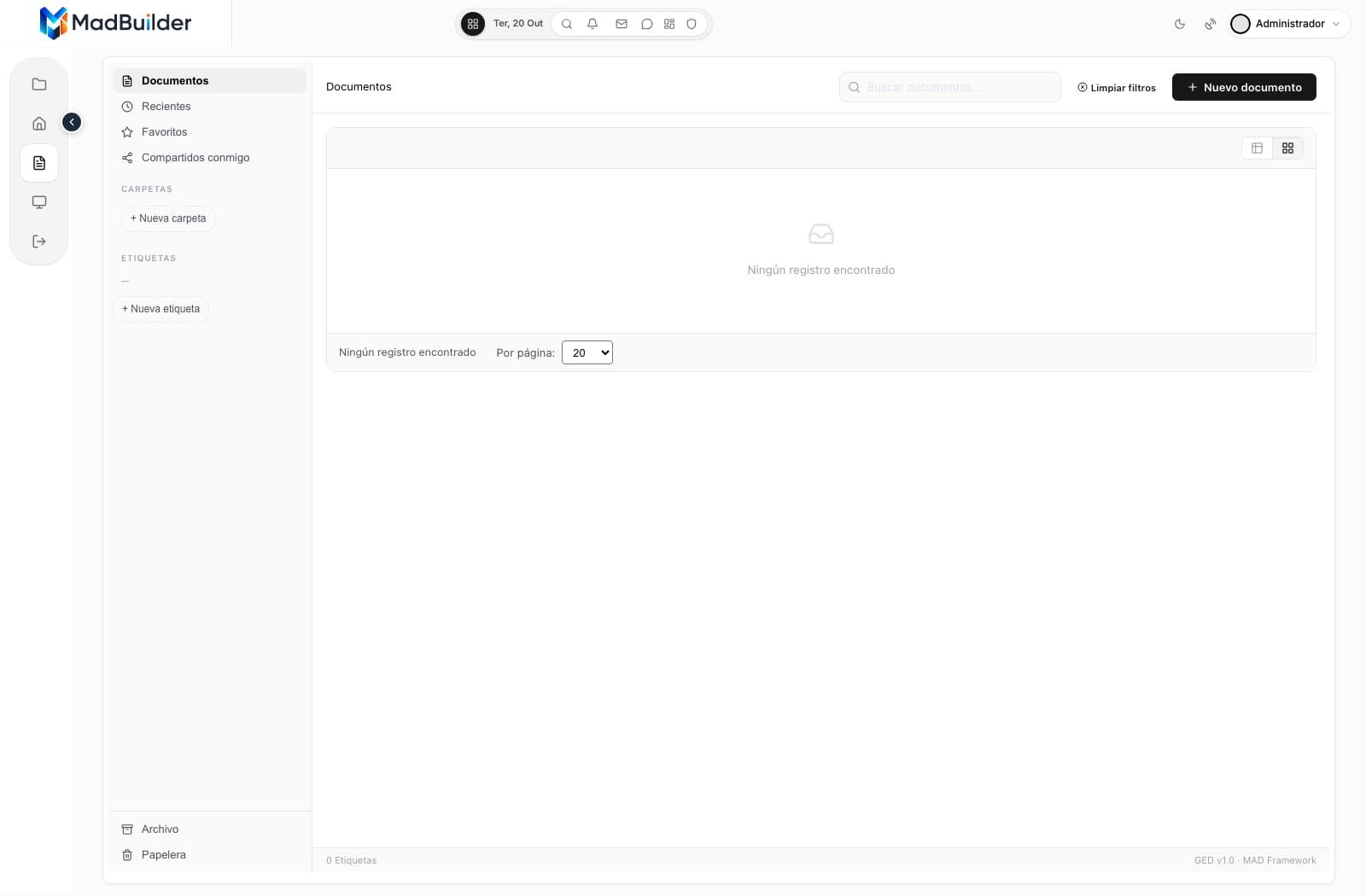Open the mail envelope icon
Image resolution: width=1366 pixels, height=896 pixels.
point(622,24)
